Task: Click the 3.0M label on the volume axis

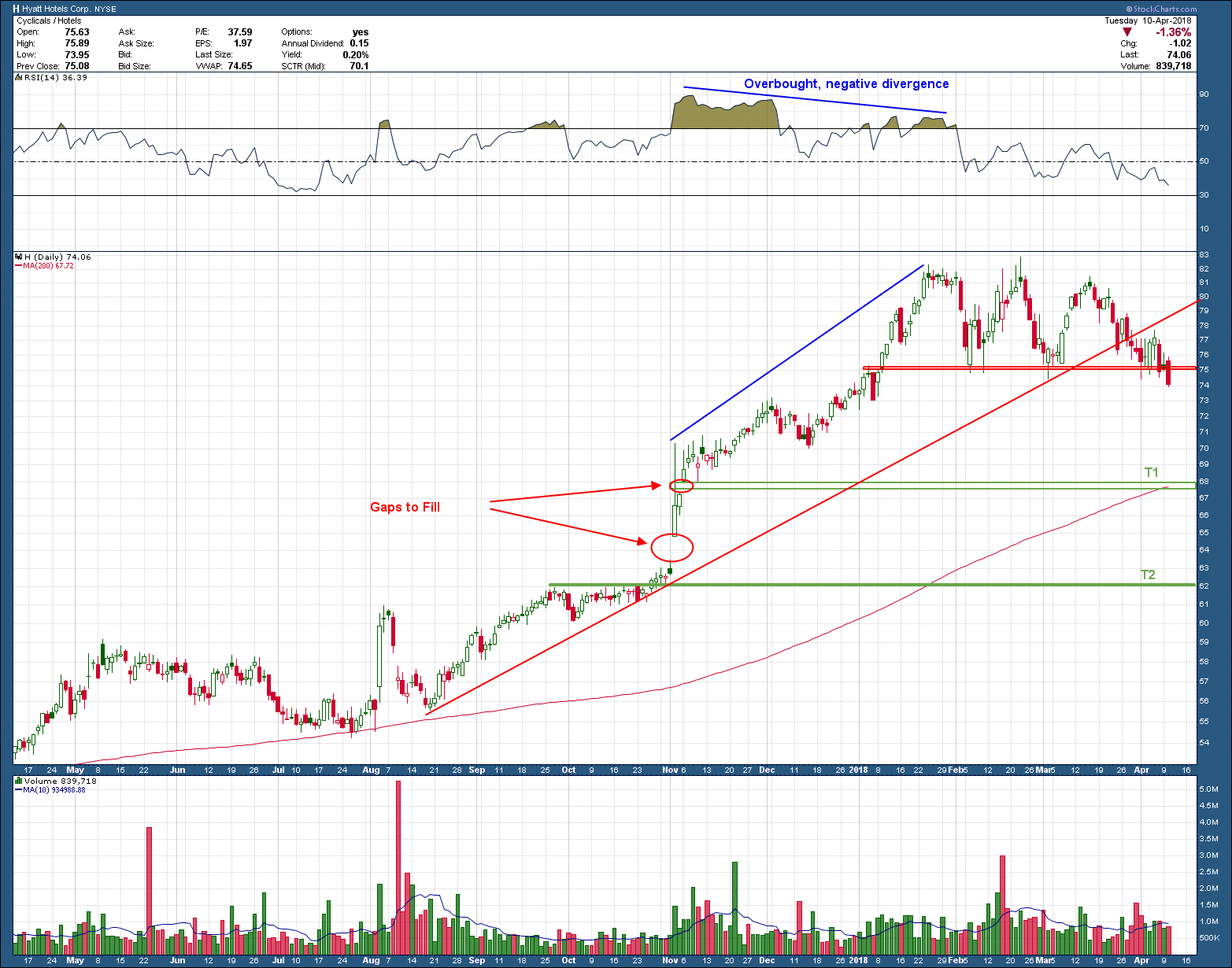Action: 1209,855
